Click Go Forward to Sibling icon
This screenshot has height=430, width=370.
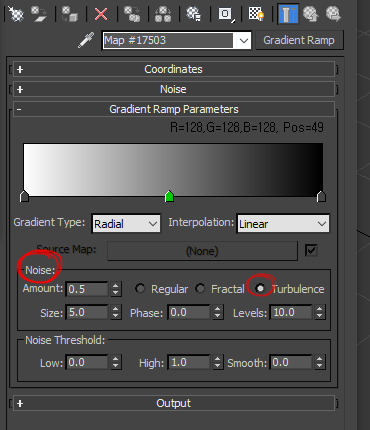pos(333,14)
